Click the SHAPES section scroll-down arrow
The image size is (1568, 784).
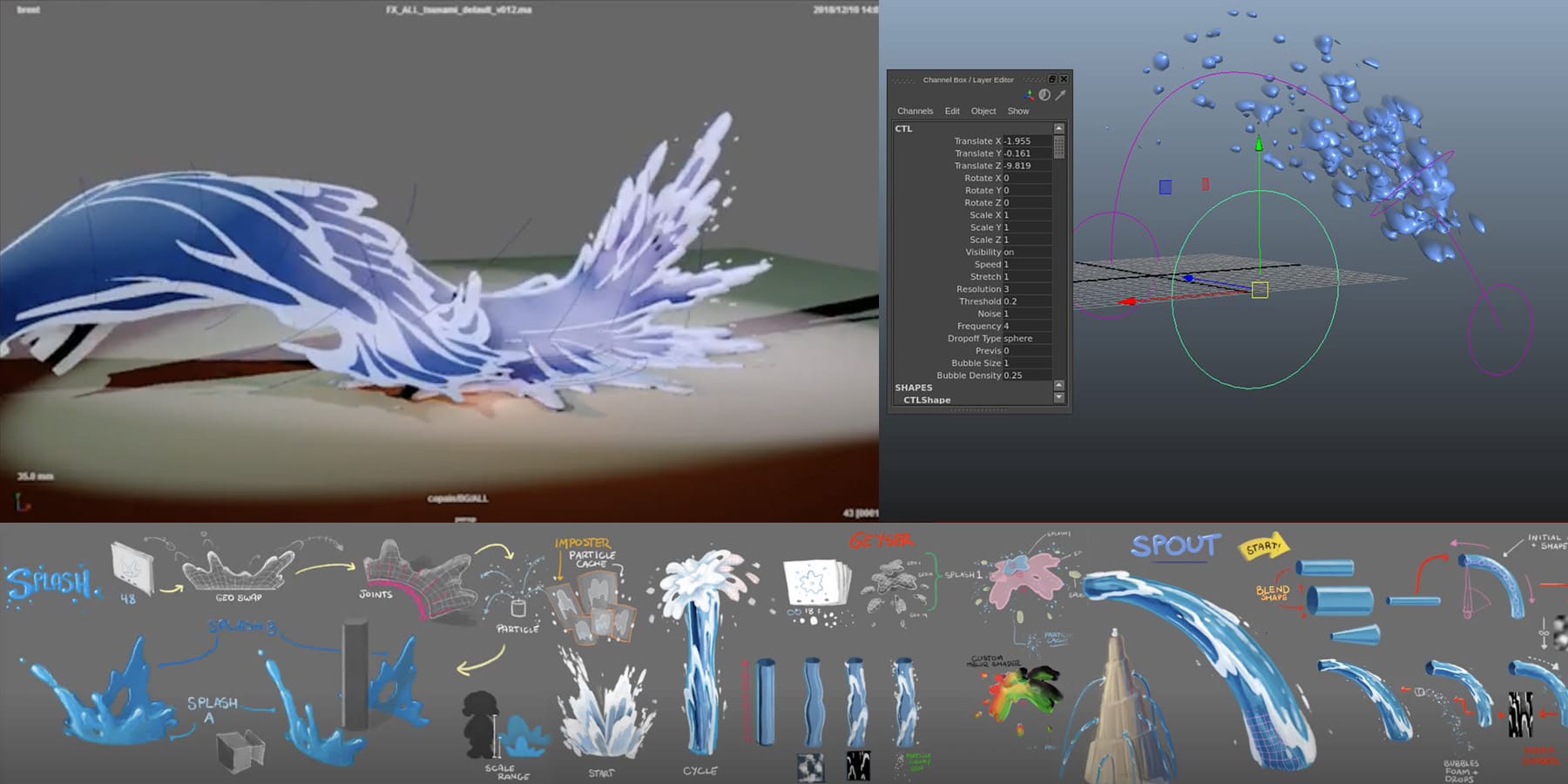[x=1059, y=397]
